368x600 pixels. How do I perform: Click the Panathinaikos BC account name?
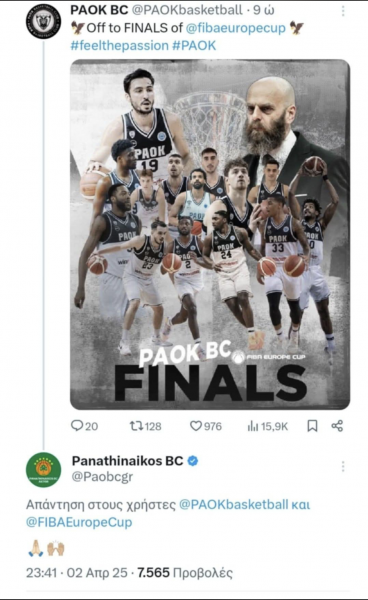[x=127, y=461]
